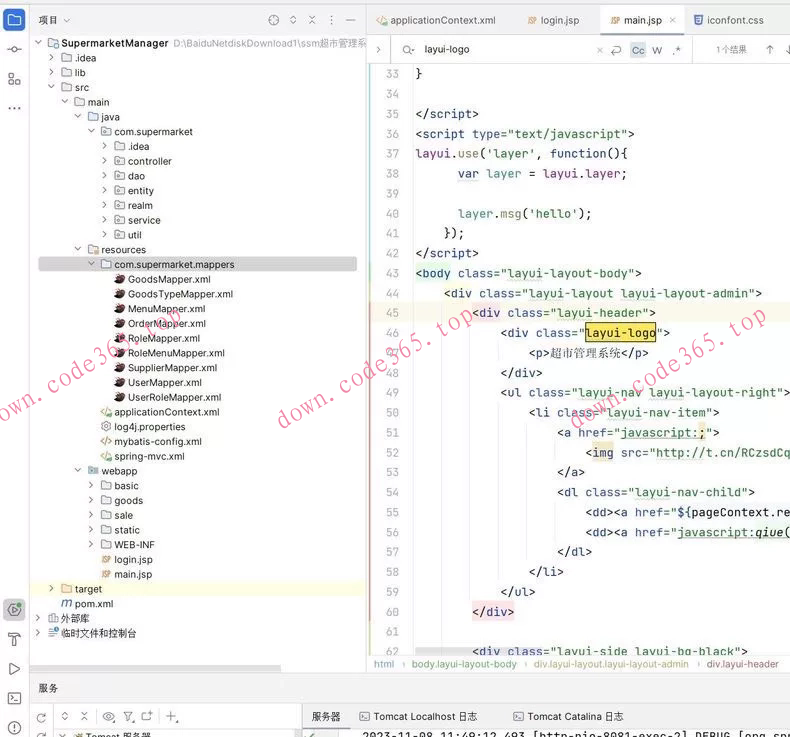This screenshot has width=790, height=737.
Task: Click div.layui-header in the breadcrumb bar
Action: [x=742, y=664]
